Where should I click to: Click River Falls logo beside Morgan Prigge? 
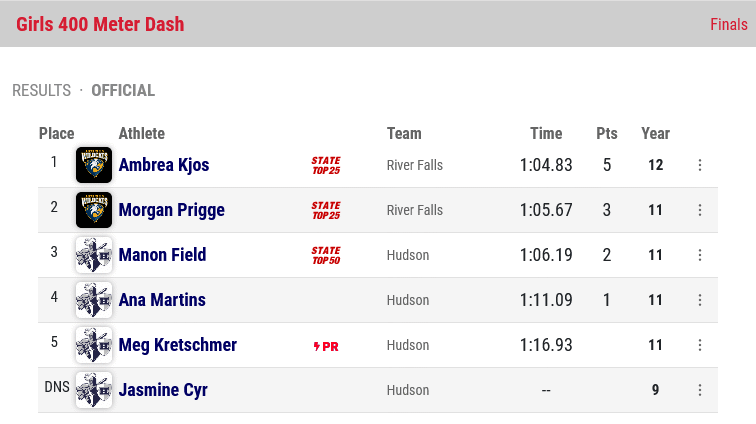(x=94, y=210)
